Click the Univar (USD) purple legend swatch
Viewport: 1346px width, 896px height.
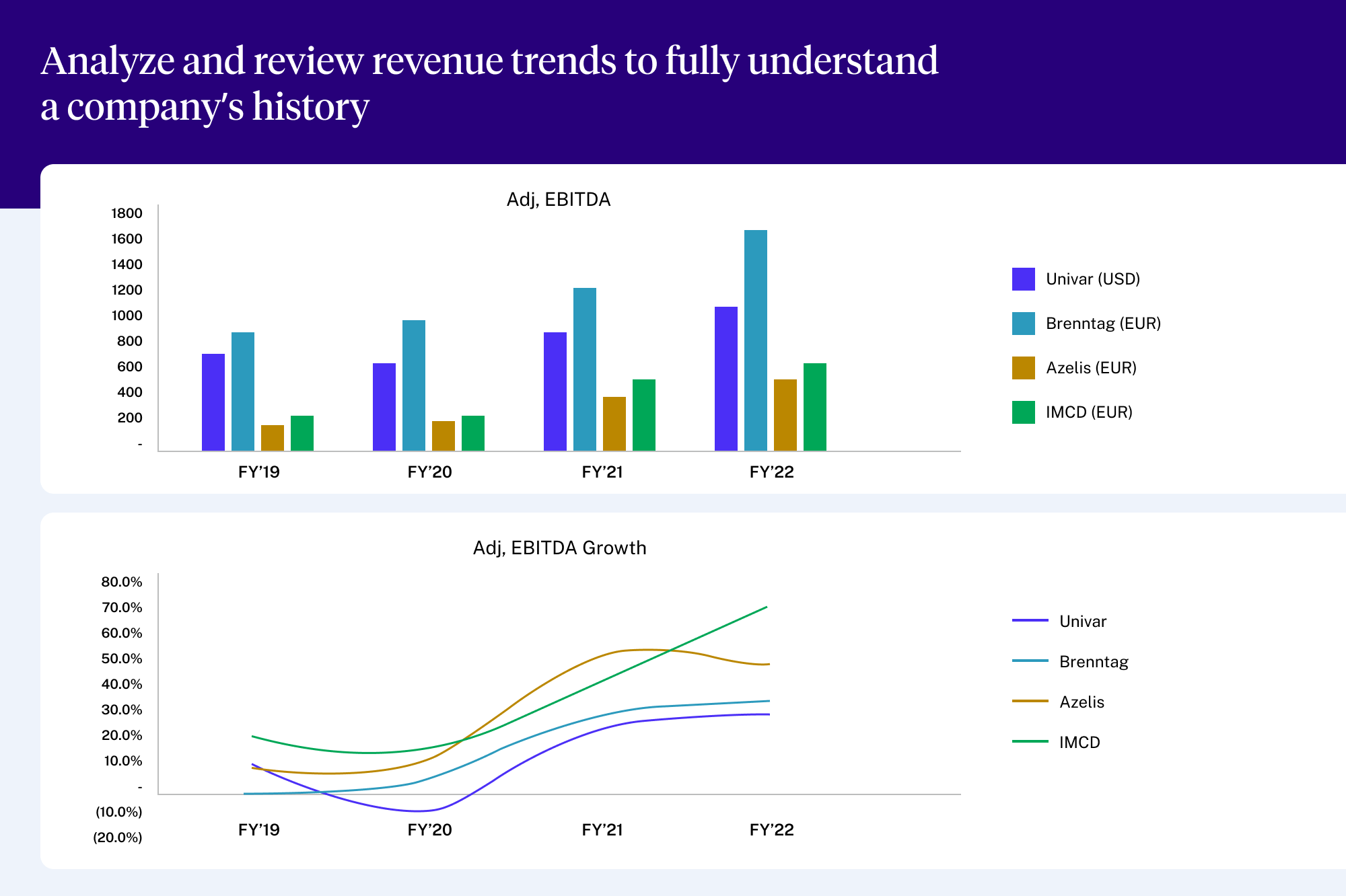(x=1023, y=279)
